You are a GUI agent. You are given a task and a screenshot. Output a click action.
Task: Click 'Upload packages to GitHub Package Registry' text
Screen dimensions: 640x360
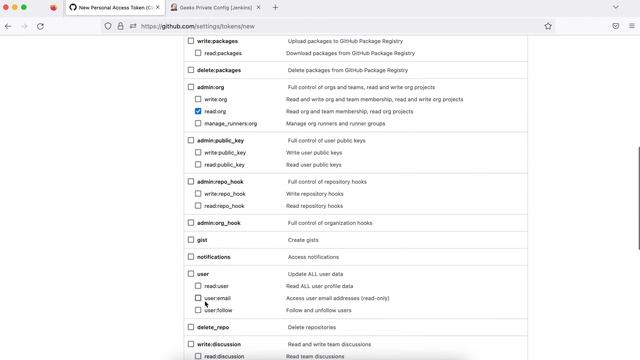click(x=345, y=41)
